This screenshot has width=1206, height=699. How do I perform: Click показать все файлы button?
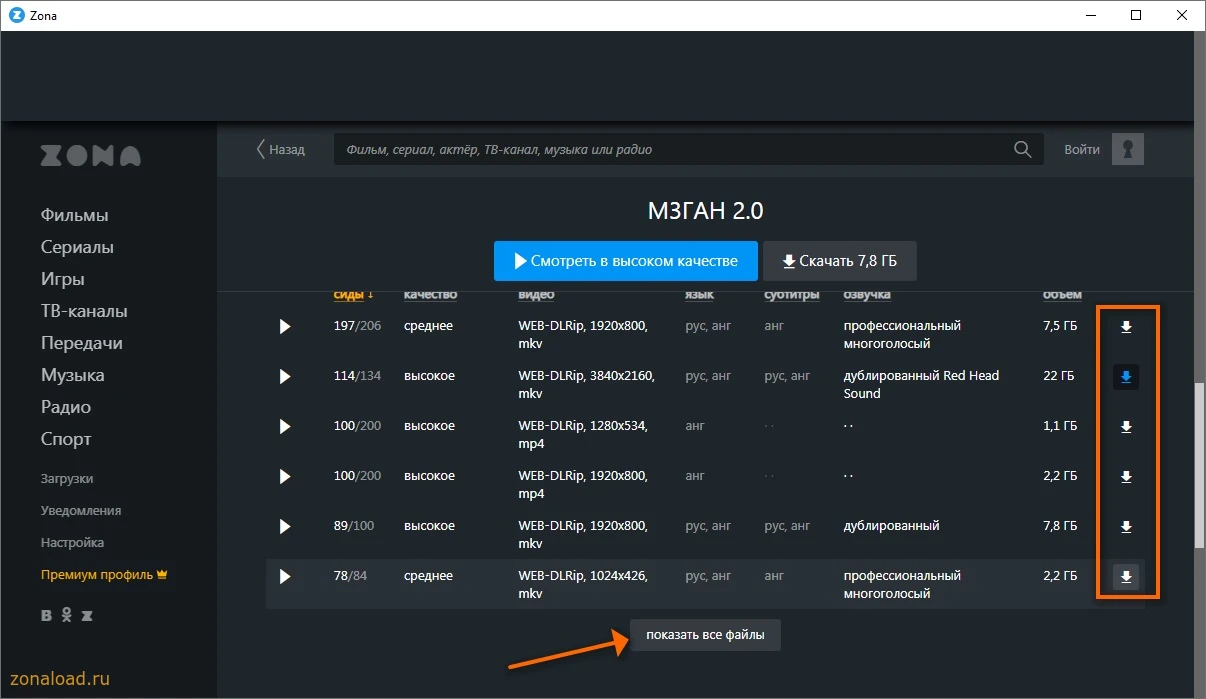point(705,635)
